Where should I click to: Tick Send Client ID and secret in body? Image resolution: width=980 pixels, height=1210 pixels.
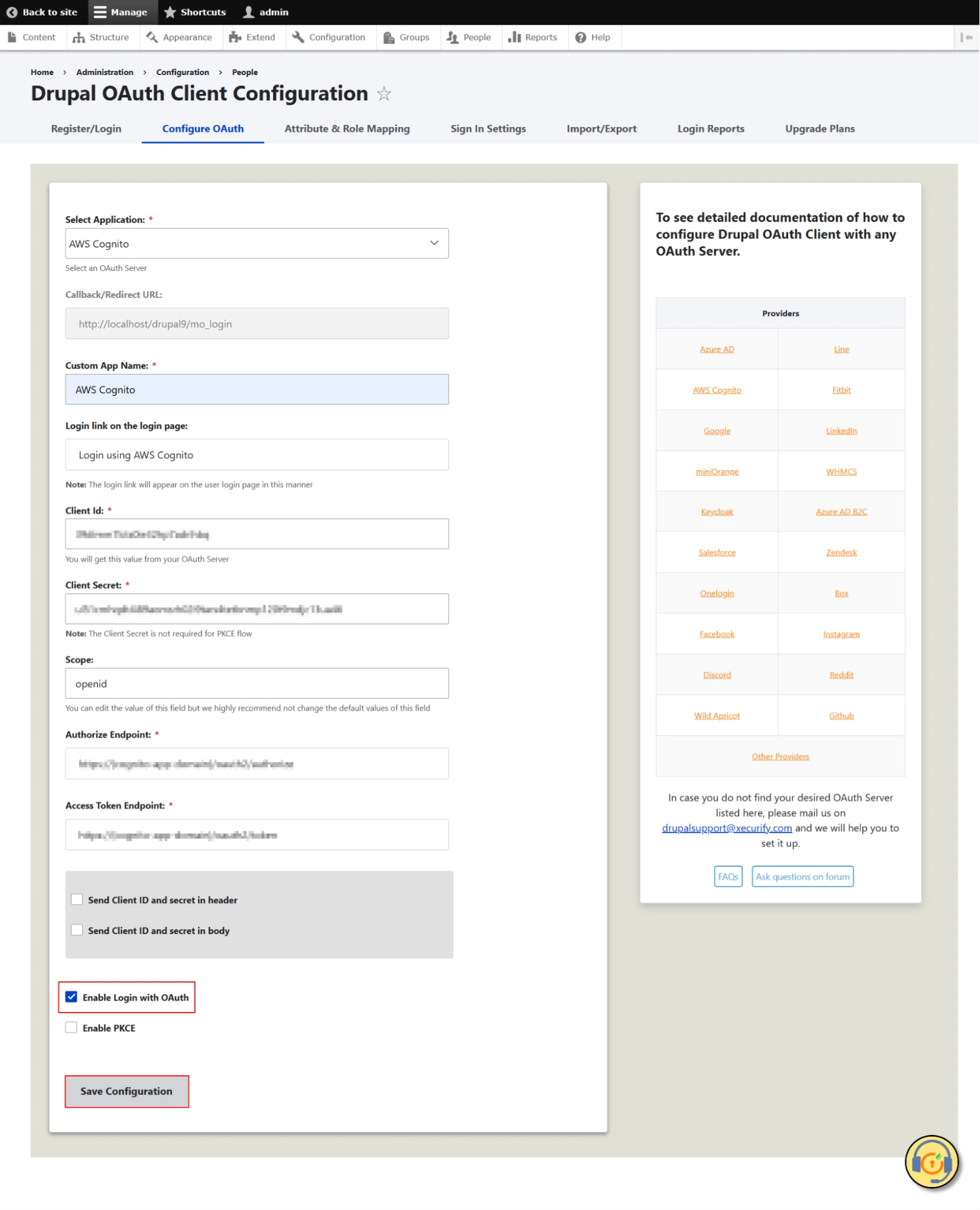click(77, 929)
